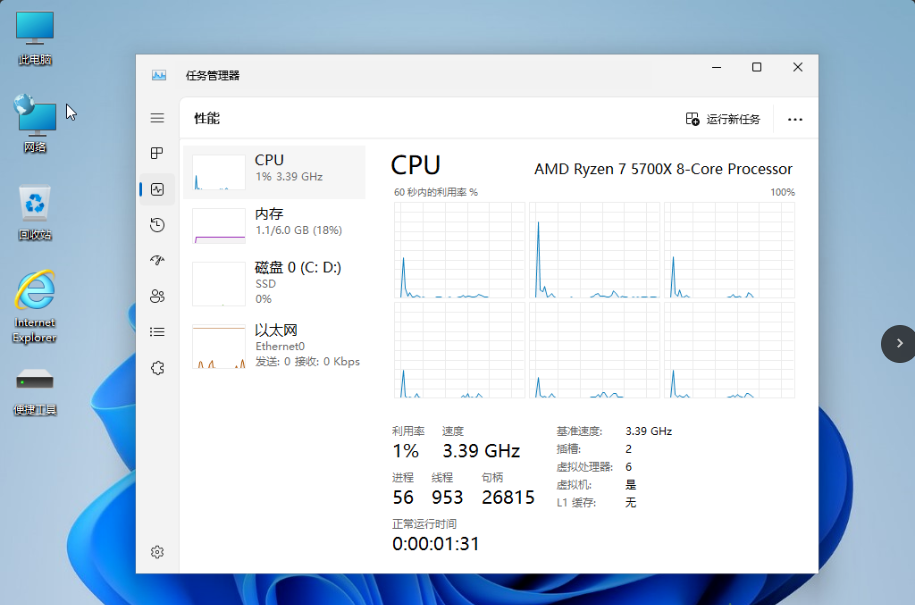Select 磁盘 0 (C: D:) item
The width and height of the screenshot is (915, 605).
point(274,282)
